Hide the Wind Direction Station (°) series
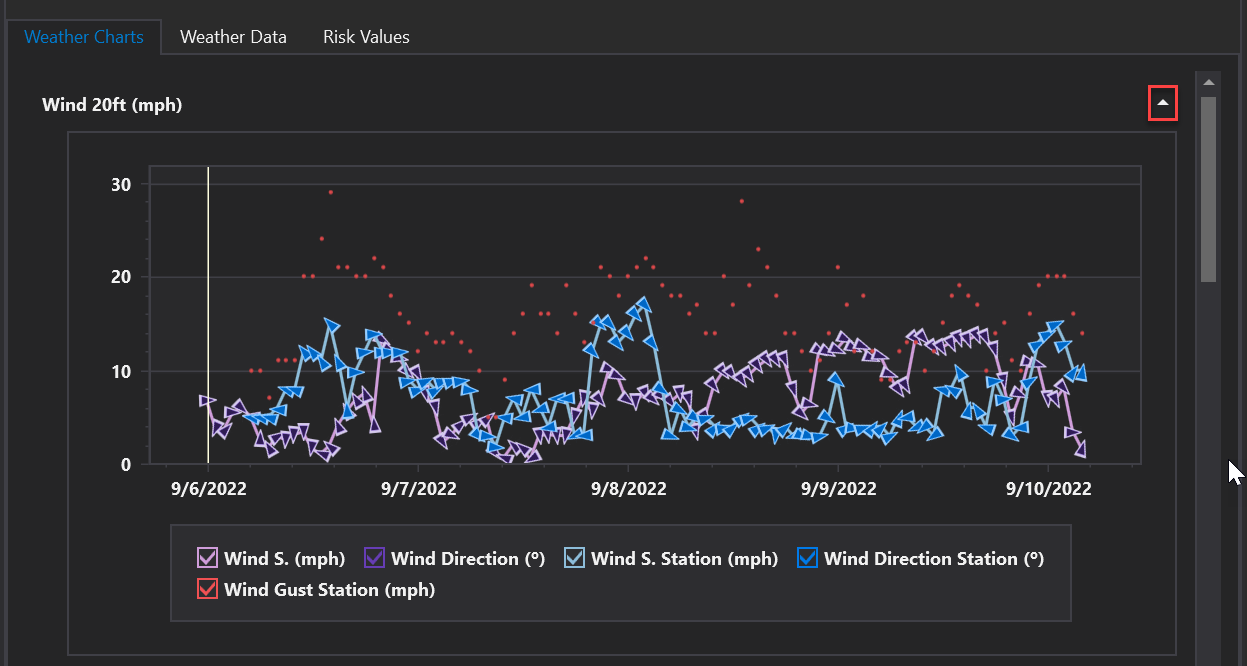 808,558
